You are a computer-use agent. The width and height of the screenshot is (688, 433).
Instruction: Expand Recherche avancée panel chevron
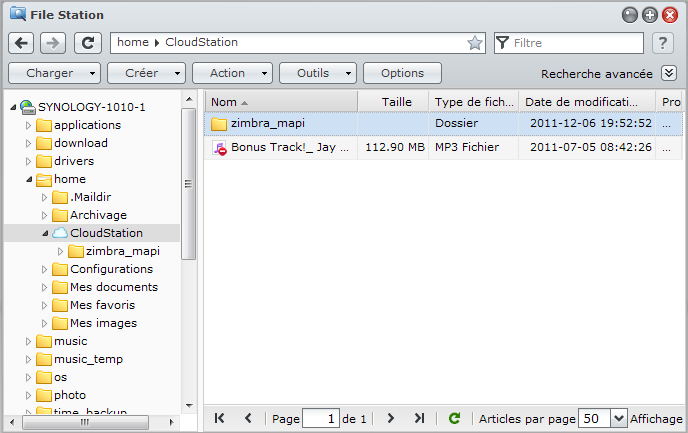tap(669, 73)
